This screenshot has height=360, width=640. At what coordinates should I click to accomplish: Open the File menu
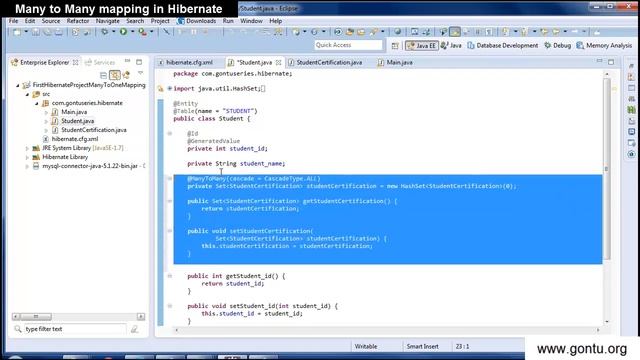(13, 21)
